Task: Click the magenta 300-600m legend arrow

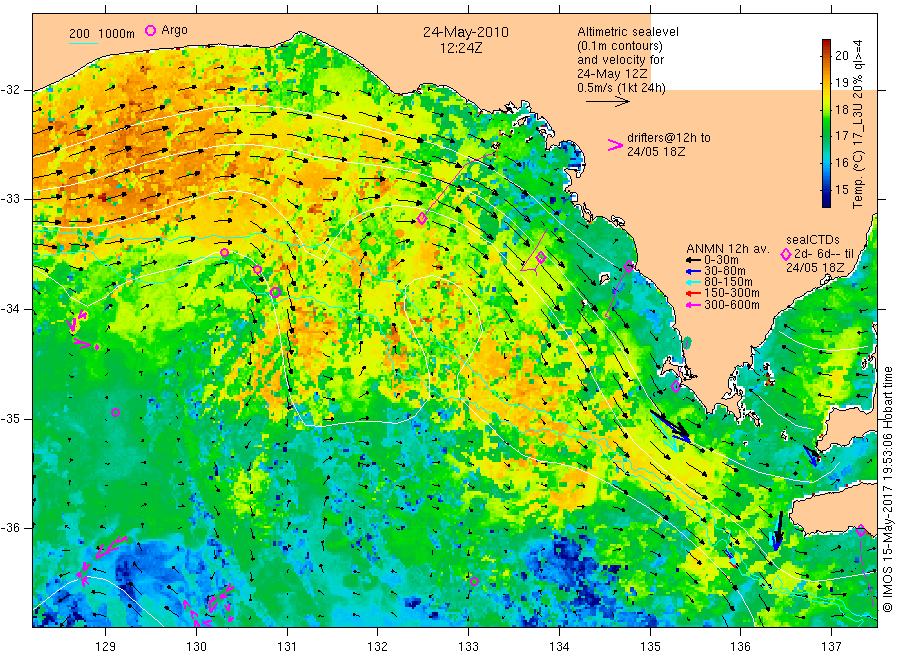Action: (x=693, y=305)
